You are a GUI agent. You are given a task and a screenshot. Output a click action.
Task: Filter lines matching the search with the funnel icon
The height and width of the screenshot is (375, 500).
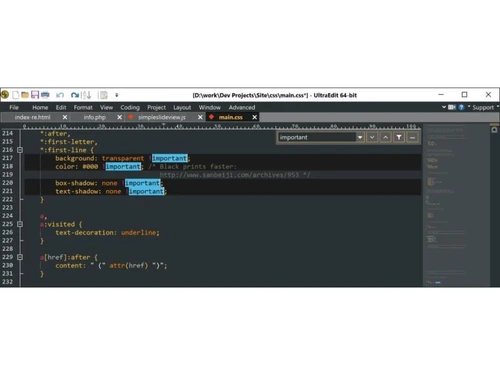399,137
